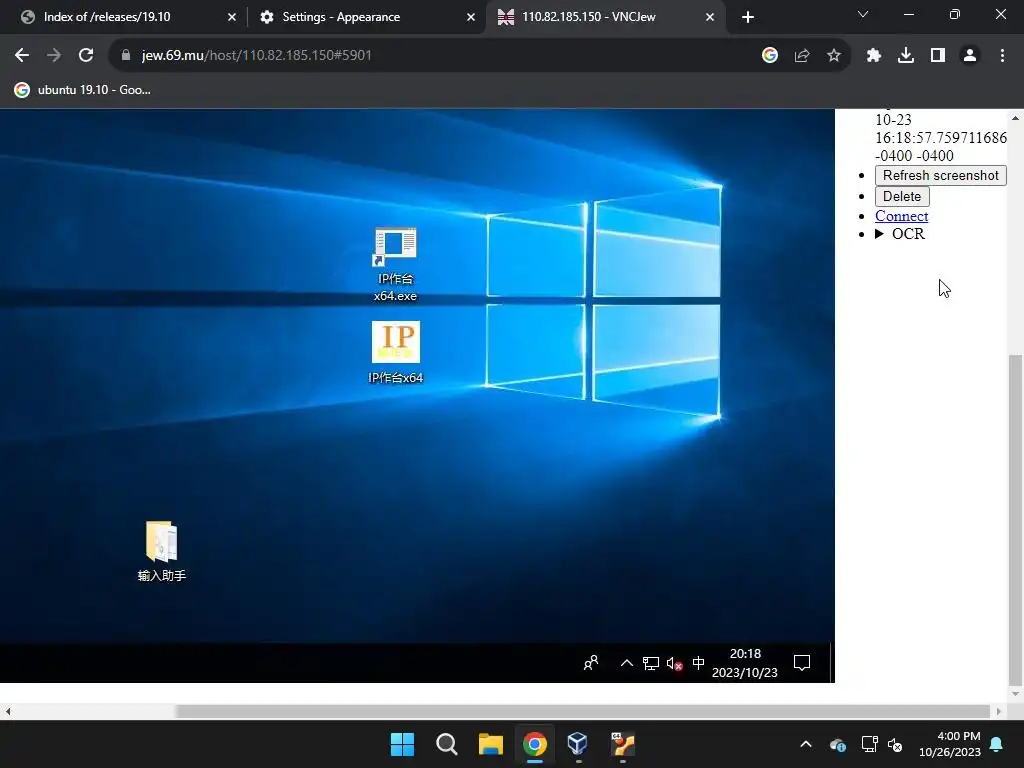Viewport: 1024px width, 768px height.
Task: Click the 中 IME indicator in remote taskbar
Action: 698,664
